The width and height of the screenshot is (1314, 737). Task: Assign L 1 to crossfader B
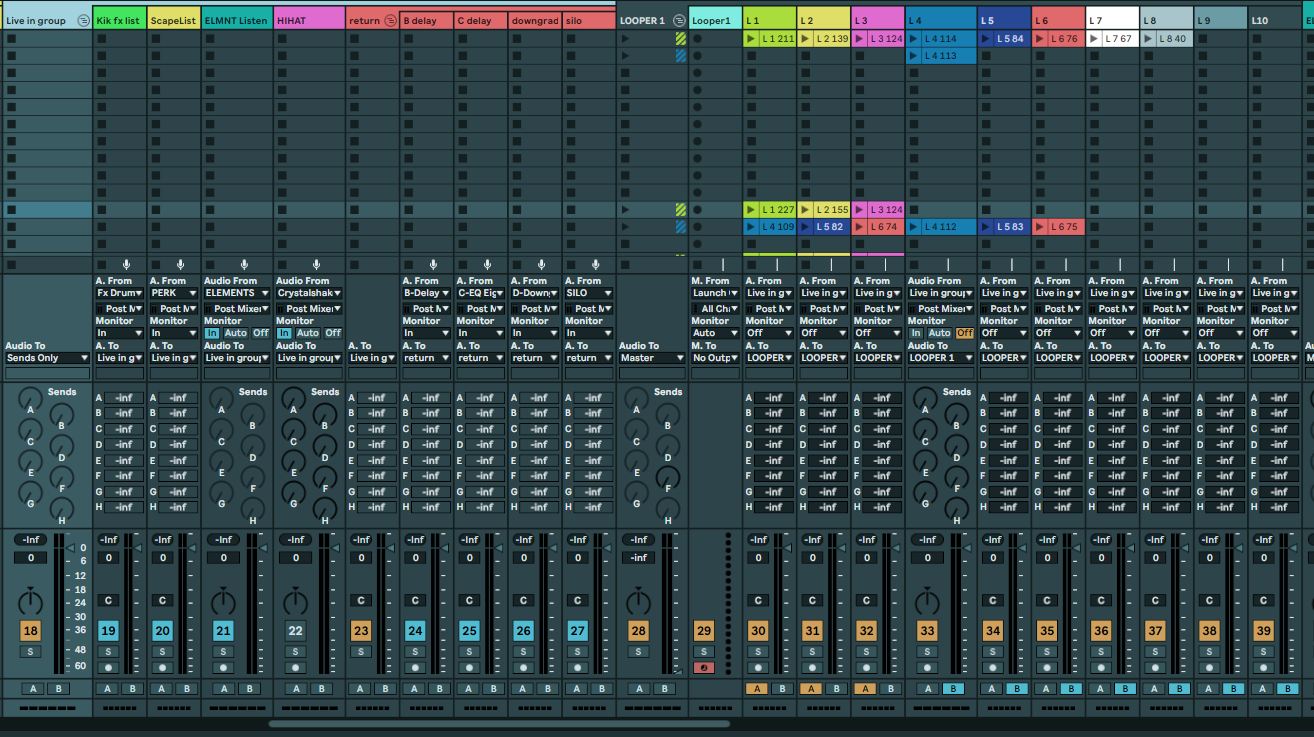(782, 688)
